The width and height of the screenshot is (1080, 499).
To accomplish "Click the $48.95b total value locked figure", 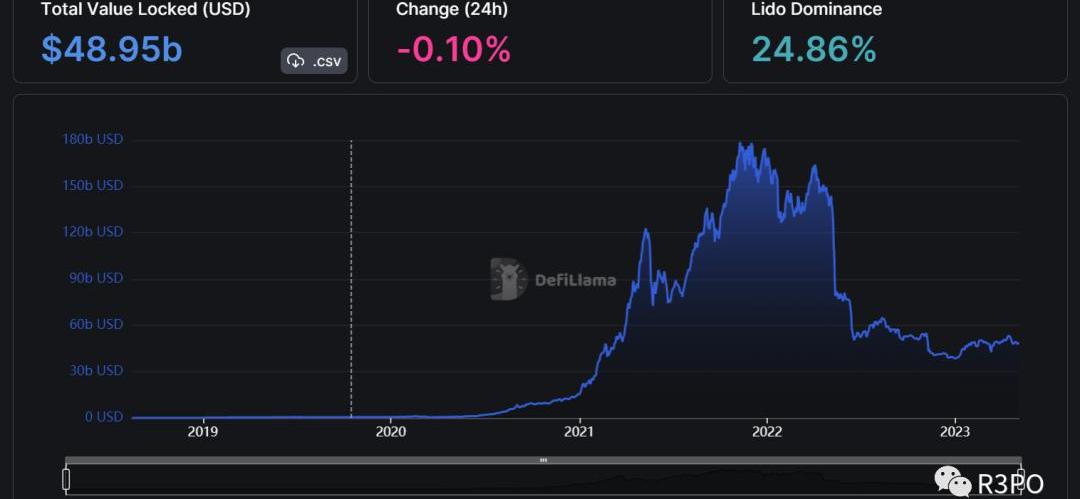I will [x=112, y=49].
